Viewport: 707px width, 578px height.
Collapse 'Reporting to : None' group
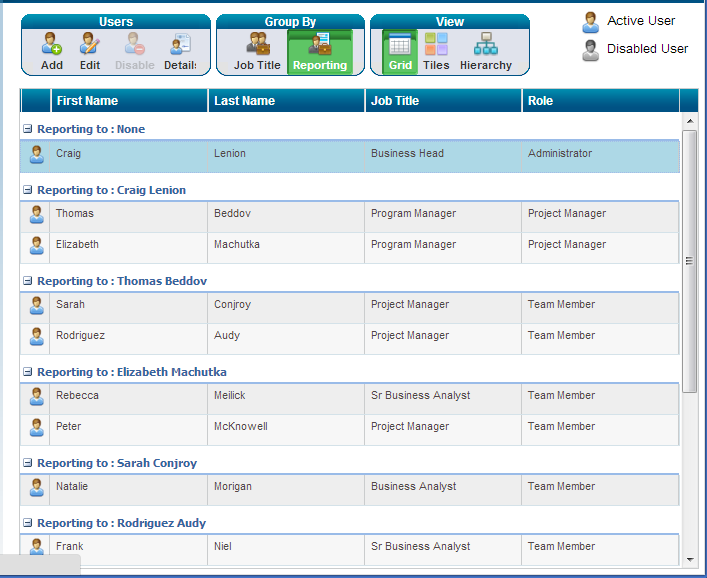tap(28, 129)
